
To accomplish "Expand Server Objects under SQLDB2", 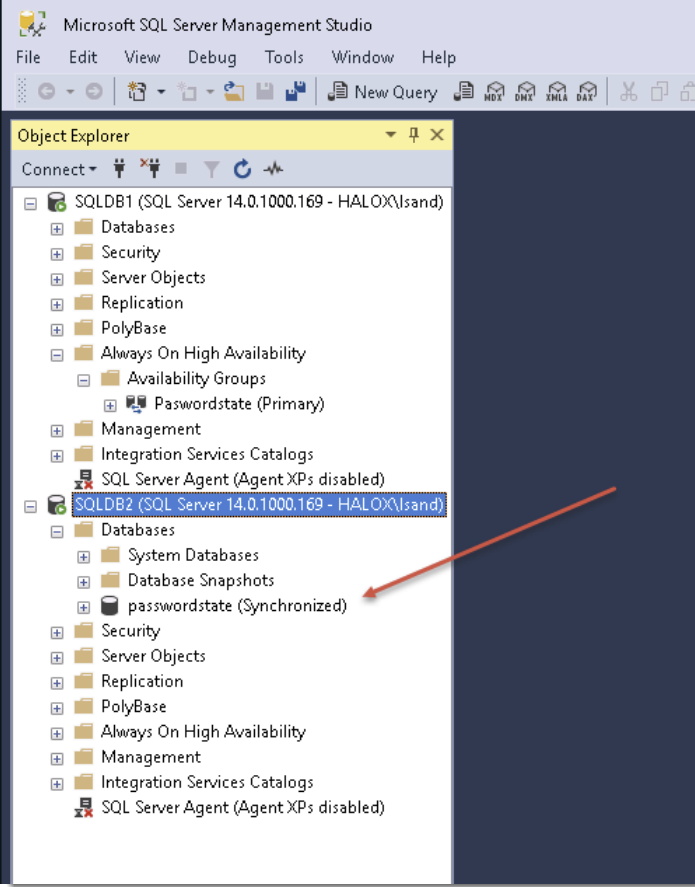I will click(x=57, y=657).
